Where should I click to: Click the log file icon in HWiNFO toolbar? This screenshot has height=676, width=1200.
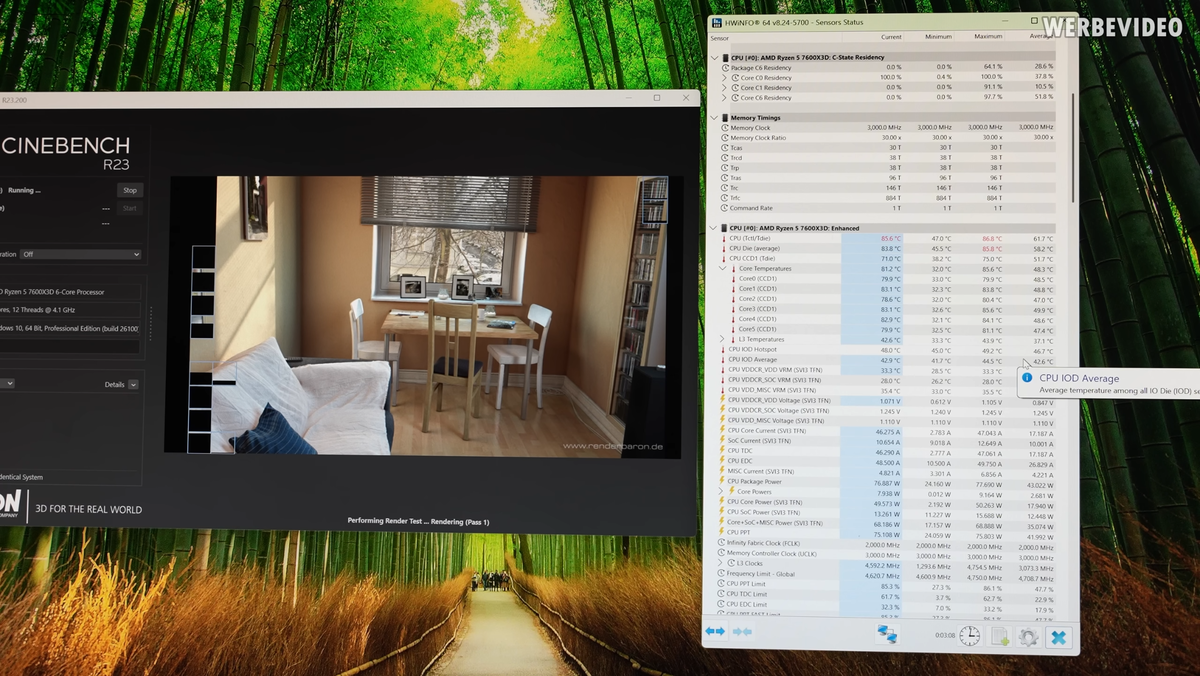999,636
